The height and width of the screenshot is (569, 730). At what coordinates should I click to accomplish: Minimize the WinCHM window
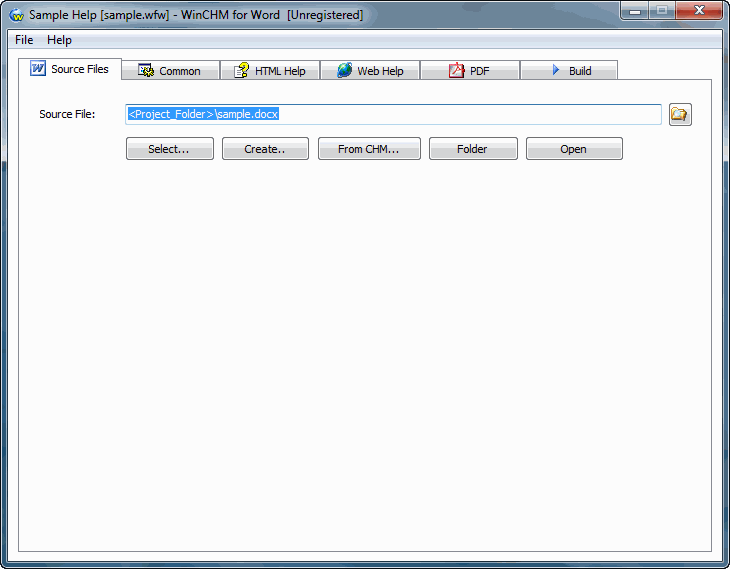(x=635, y=11)
